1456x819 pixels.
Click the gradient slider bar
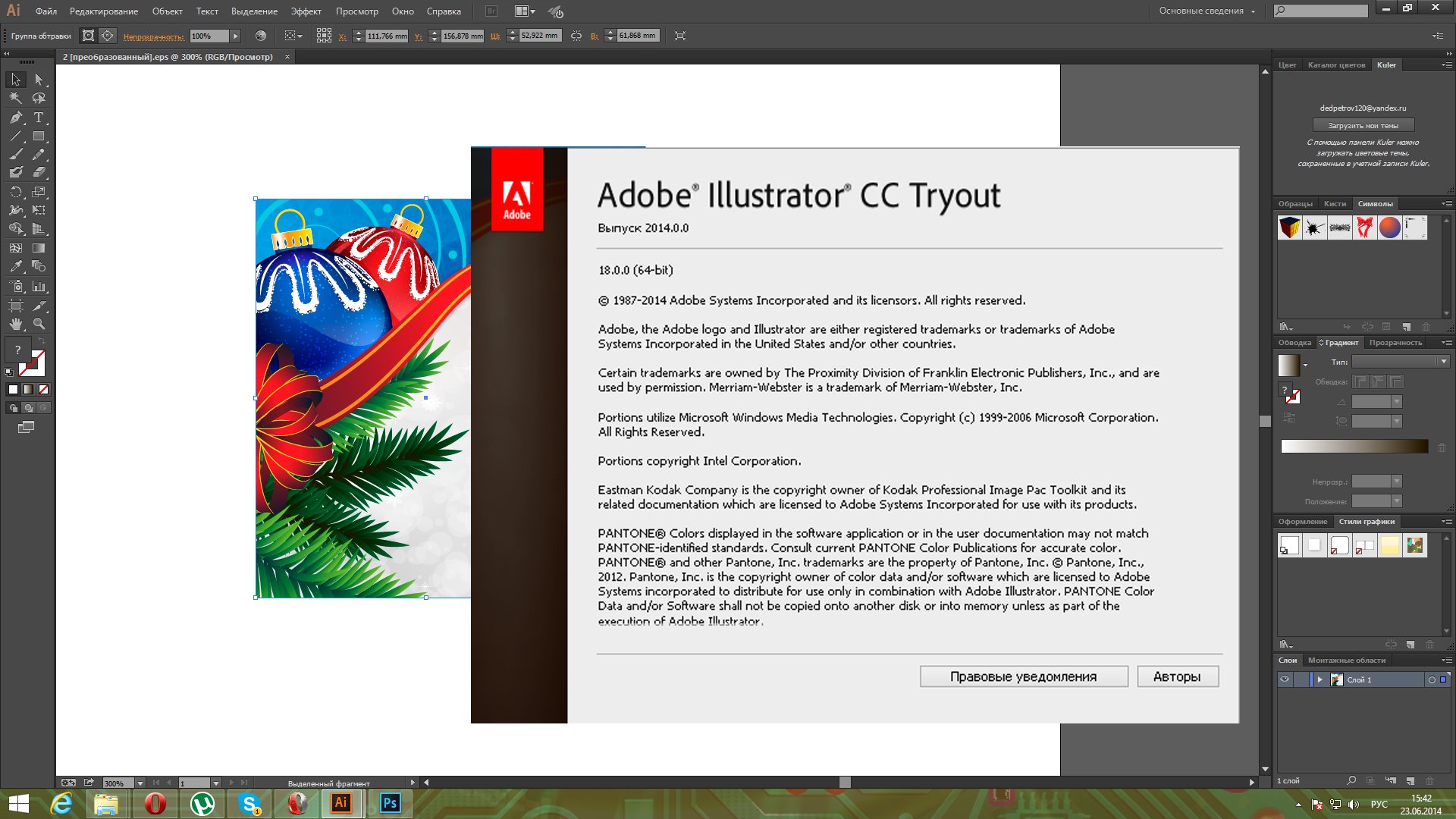point(1354,447)
